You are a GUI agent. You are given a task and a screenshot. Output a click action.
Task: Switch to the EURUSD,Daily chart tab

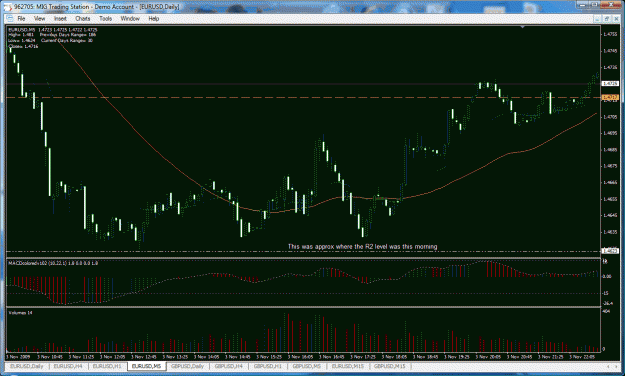(27, 366)
